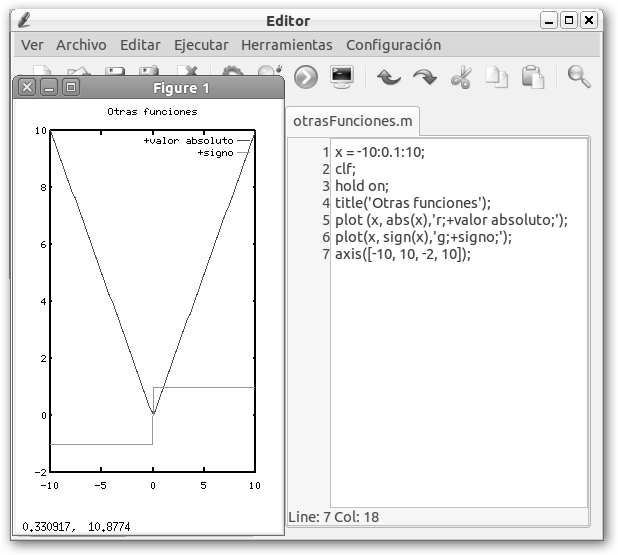
Task: Open search with the magnifying glass icon
Action: point(579,77)
